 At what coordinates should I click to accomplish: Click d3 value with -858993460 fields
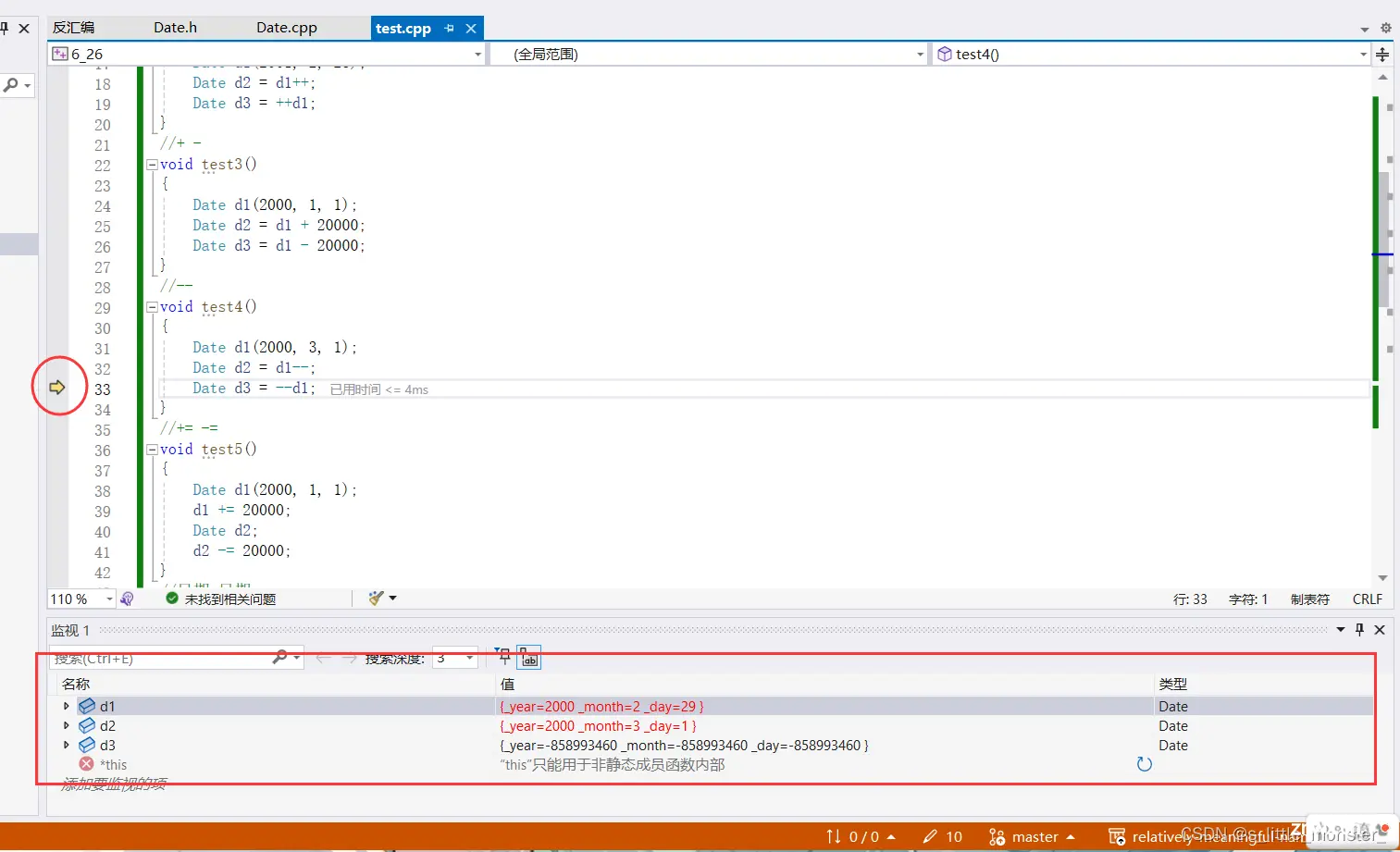coord(684,746)
